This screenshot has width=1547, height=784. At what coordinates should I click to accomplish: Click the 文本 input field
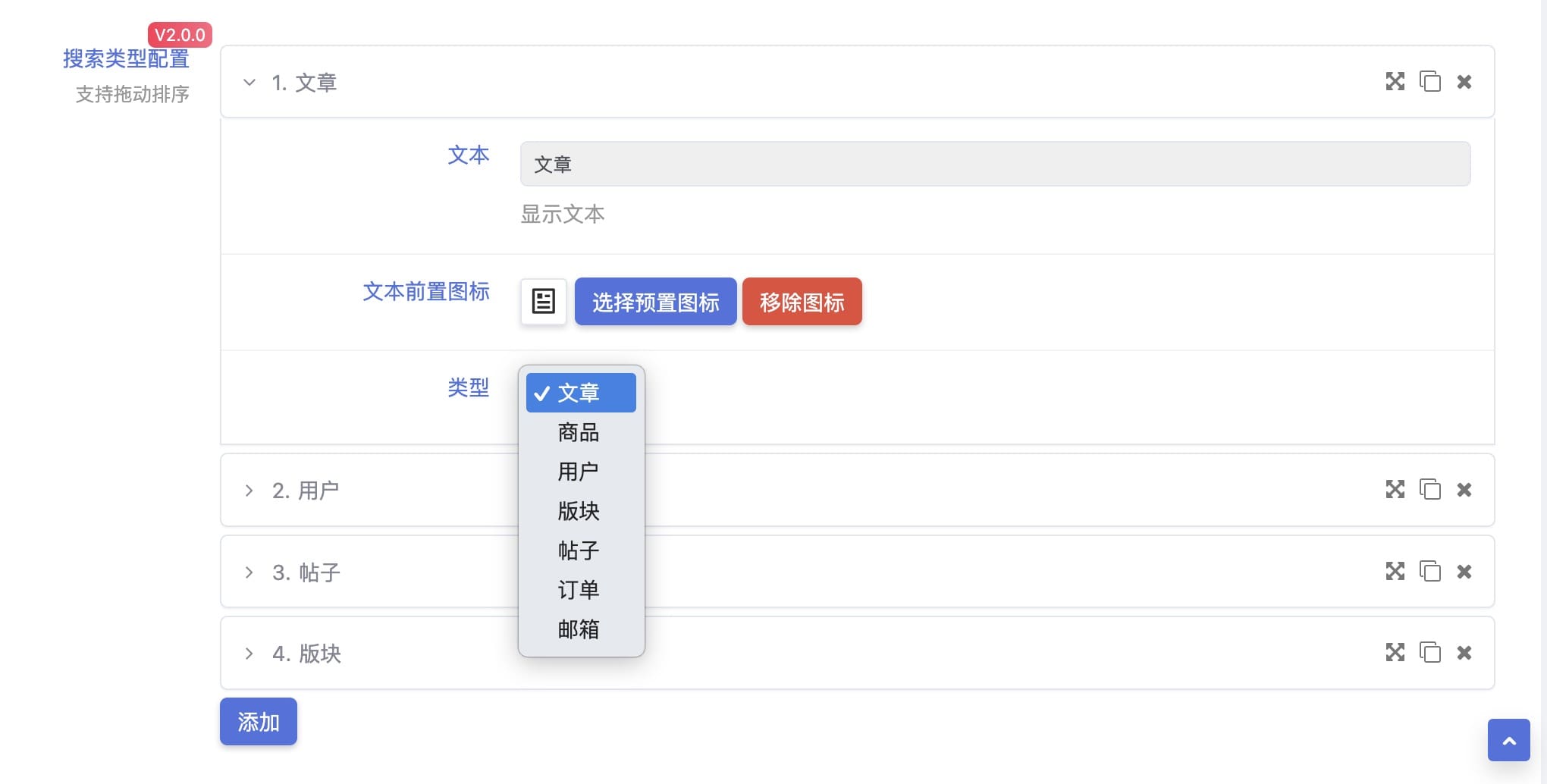(994, 164)
